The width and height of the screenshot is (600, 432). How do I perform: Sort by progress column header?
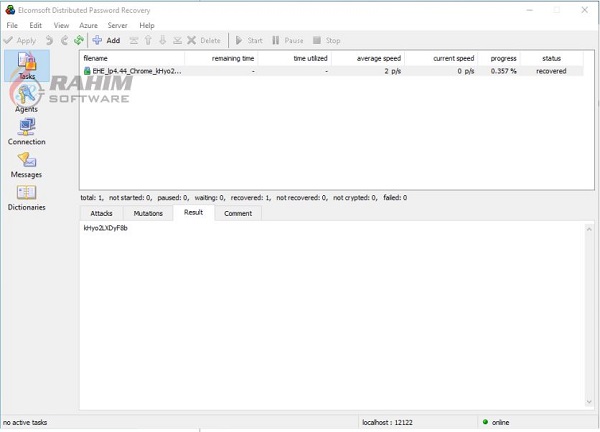(499, 58)
